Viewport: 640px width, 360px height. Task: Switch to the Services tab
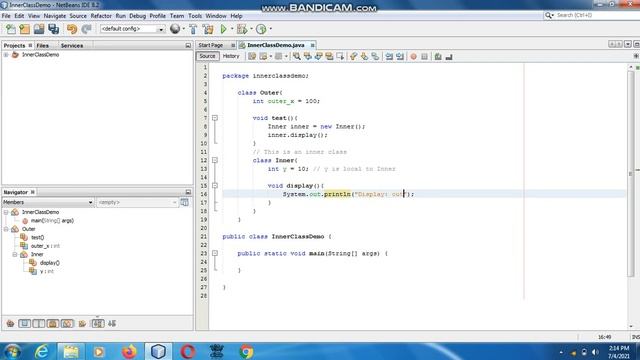72,45
